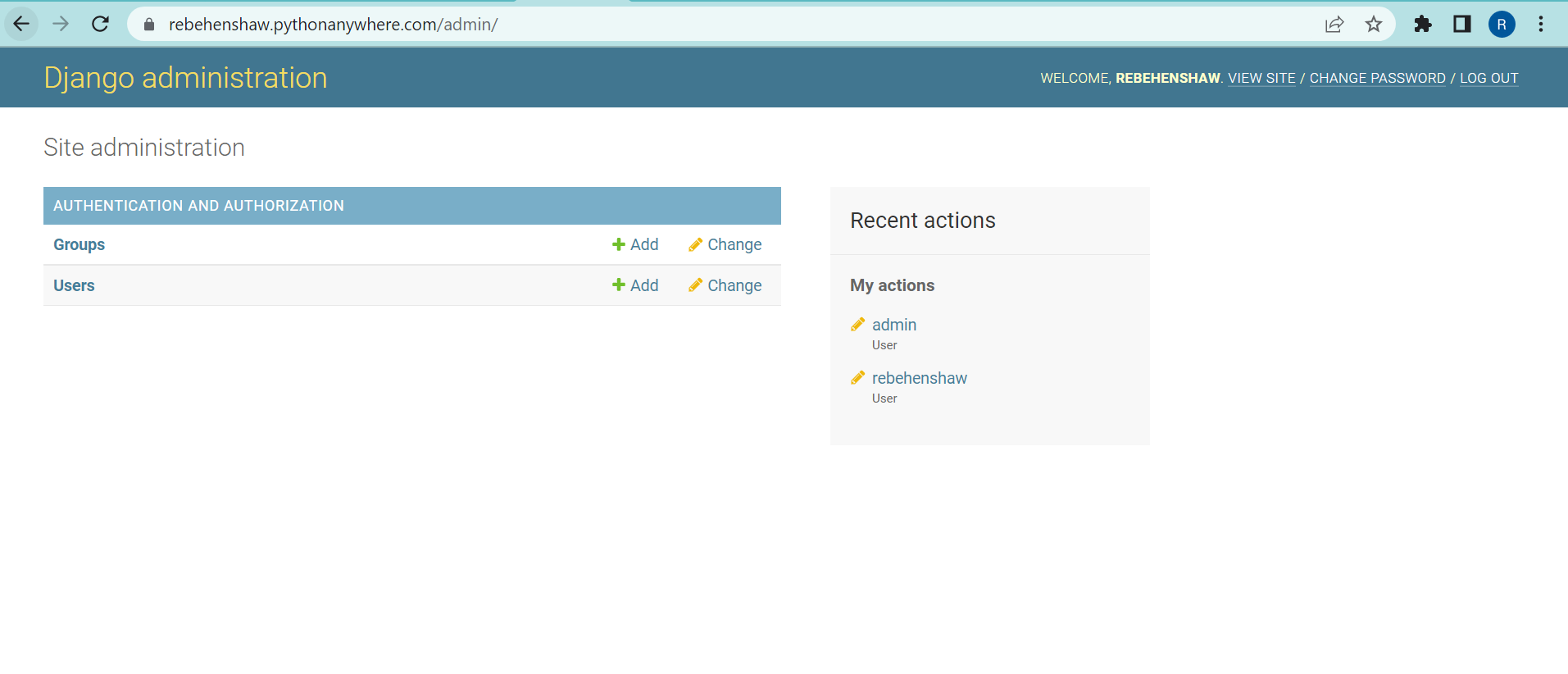Open the Chrome profile avatar R

coord(1502,25)
